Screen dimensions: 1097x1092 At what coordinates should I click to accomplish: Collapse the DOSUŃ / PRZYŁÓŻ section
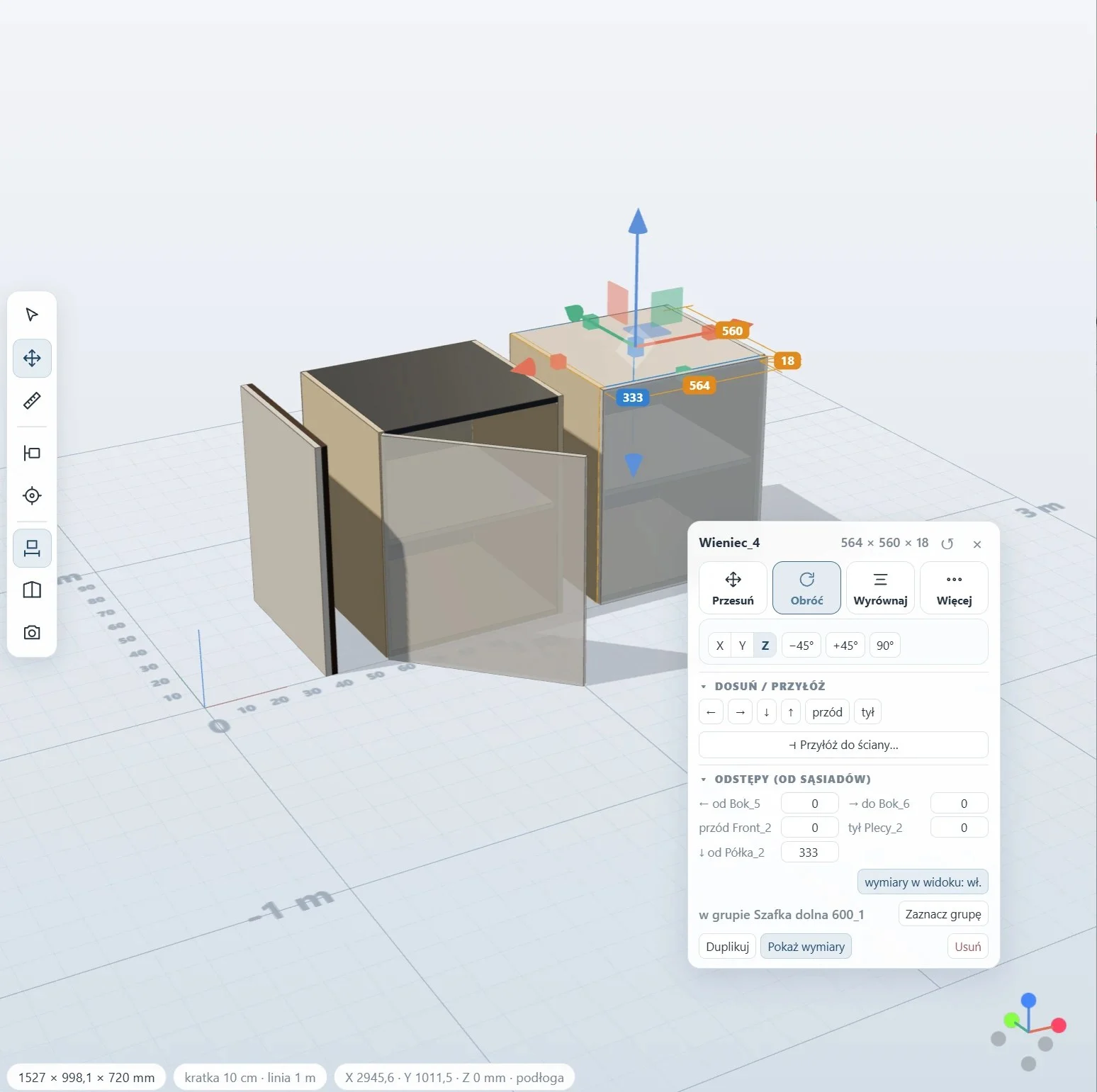pyautogui.click(x=763, y=686)
